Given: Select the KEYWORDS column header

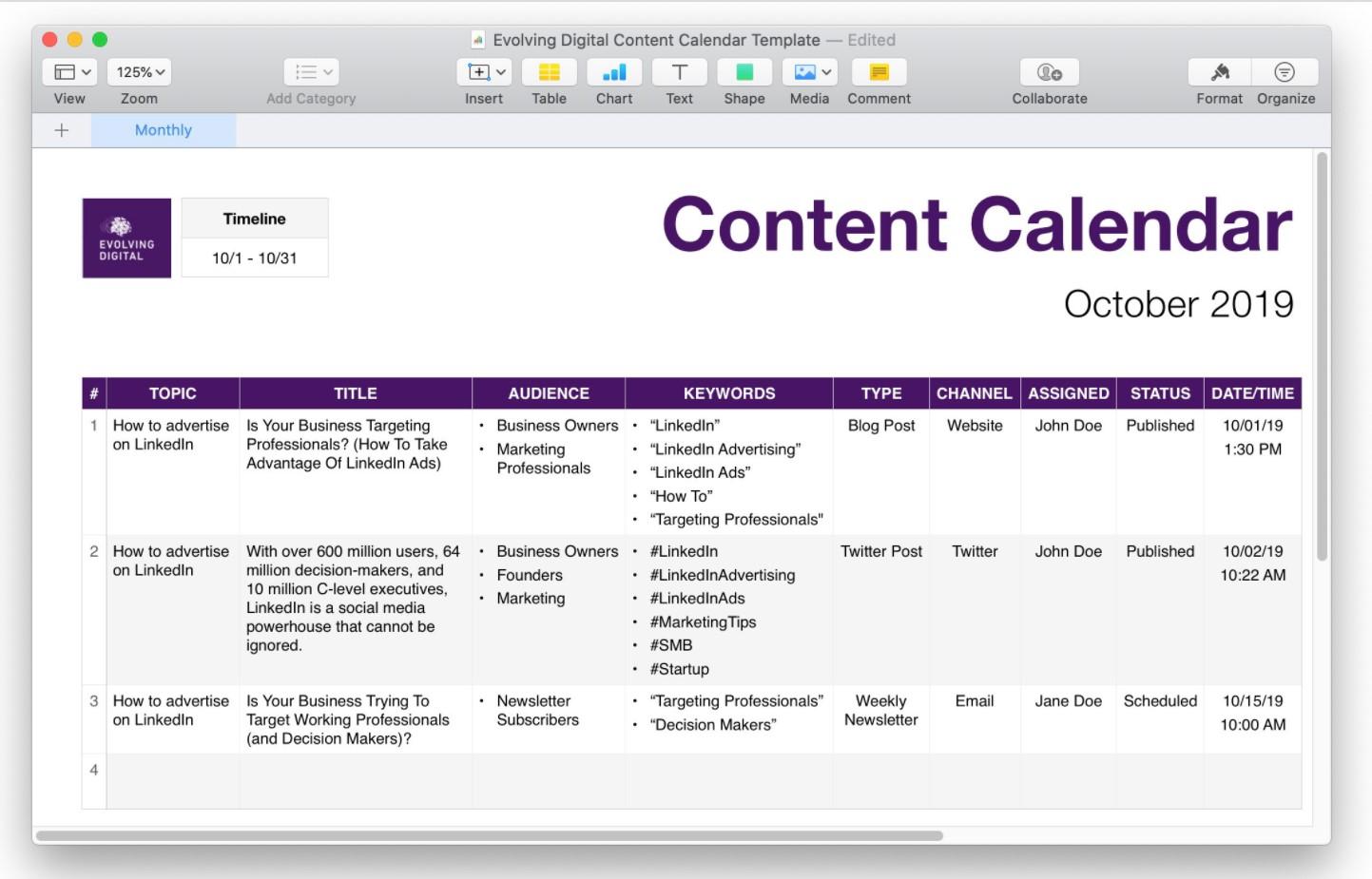Looking at the screenshot, I should [729, 393].
